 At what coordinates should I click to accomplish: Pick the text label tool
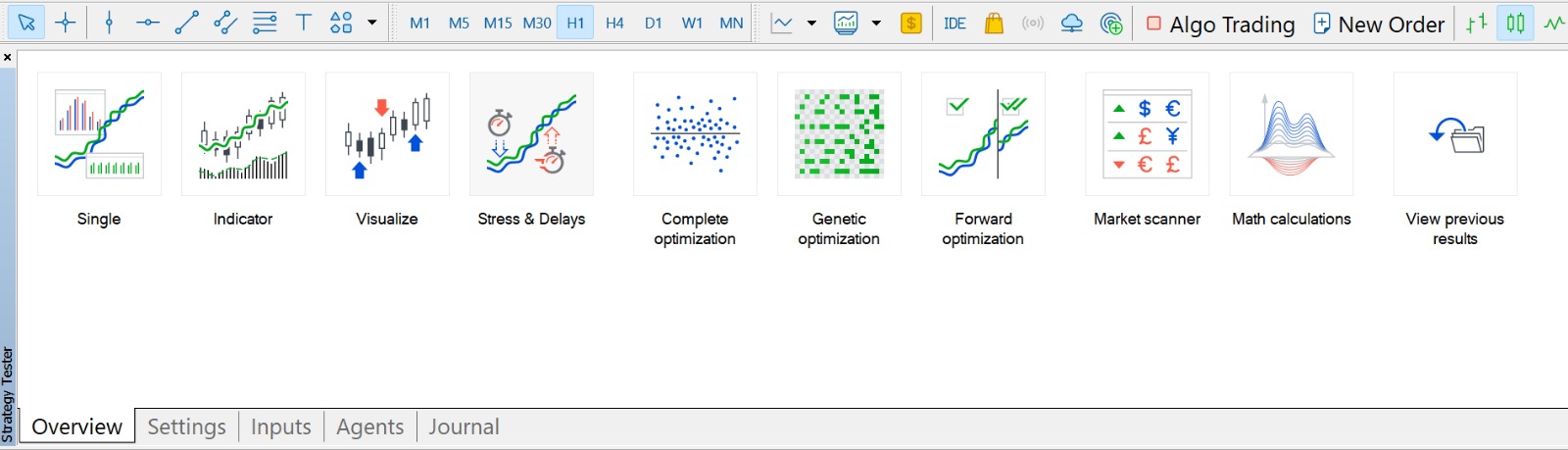(x=304, y=23)
